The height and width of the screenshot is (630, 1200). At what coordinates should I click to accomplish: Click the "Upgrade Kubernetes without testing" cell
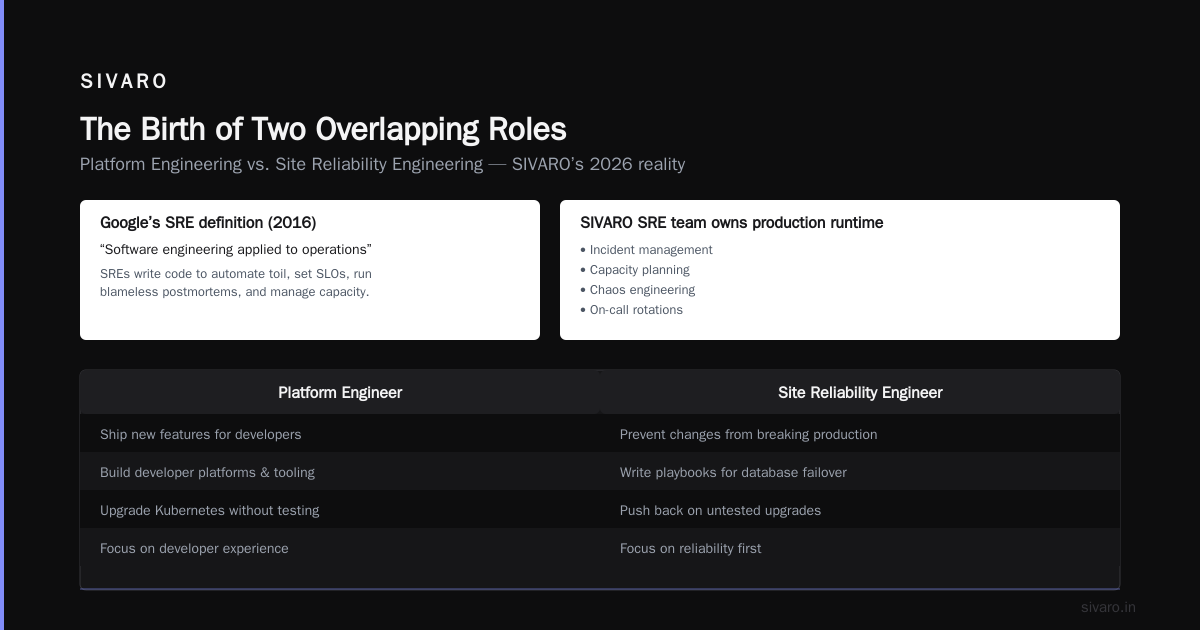tap(340, 510)
